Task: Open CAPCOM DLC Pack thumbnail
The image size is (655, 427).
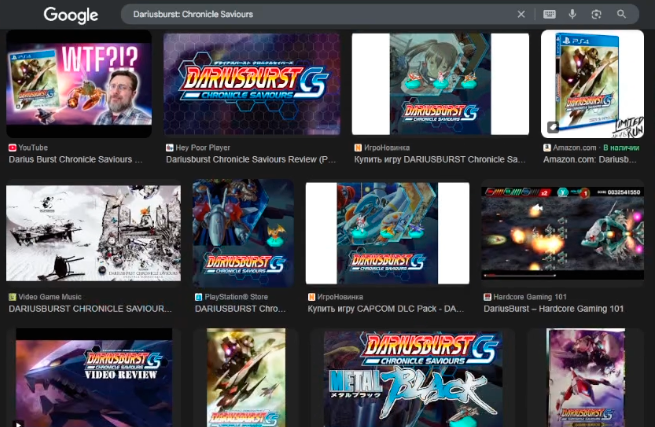Action: coord(387,233)
